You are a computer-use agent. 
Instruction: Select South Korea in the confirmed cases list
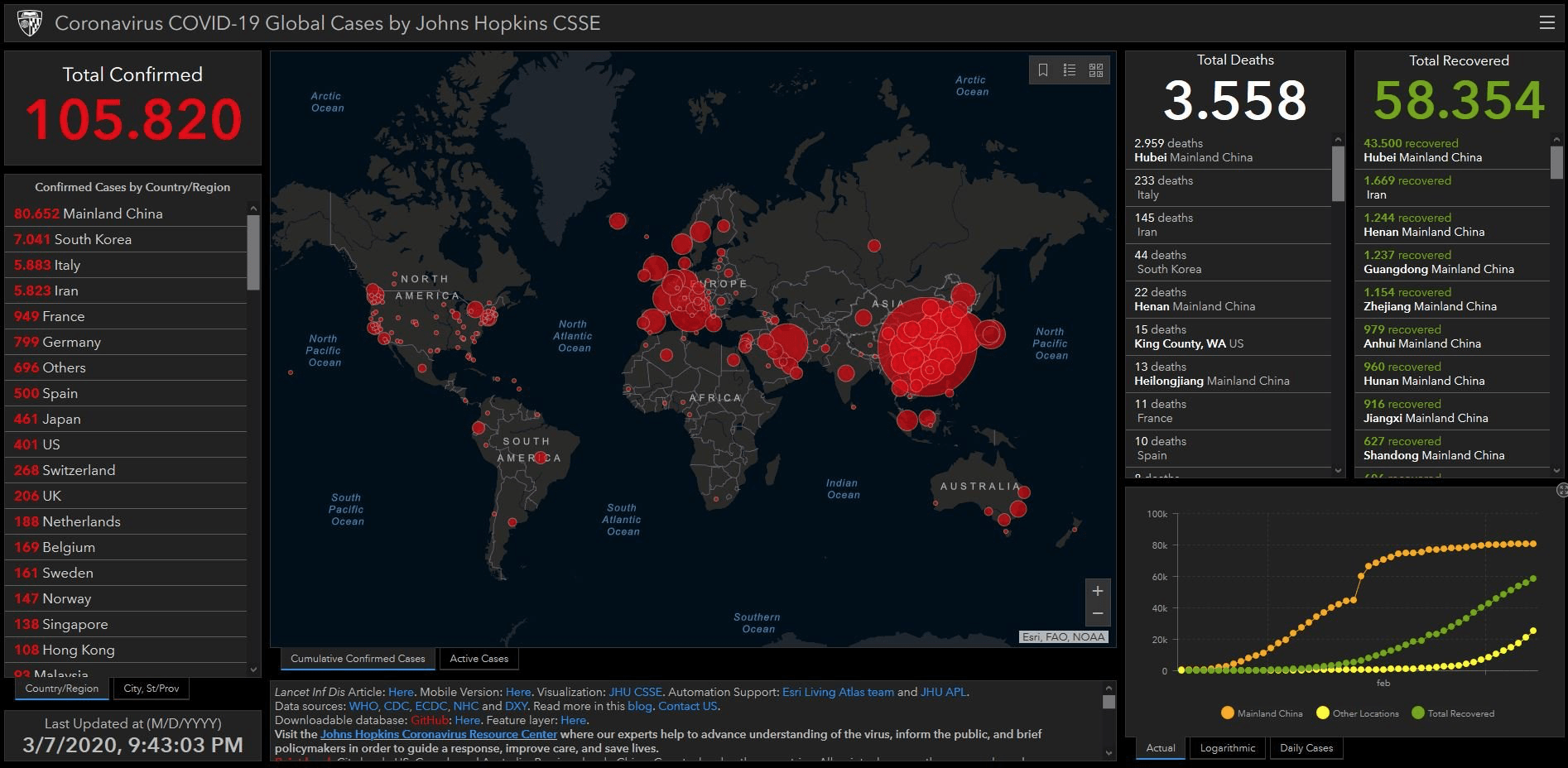tap(126, 239)
